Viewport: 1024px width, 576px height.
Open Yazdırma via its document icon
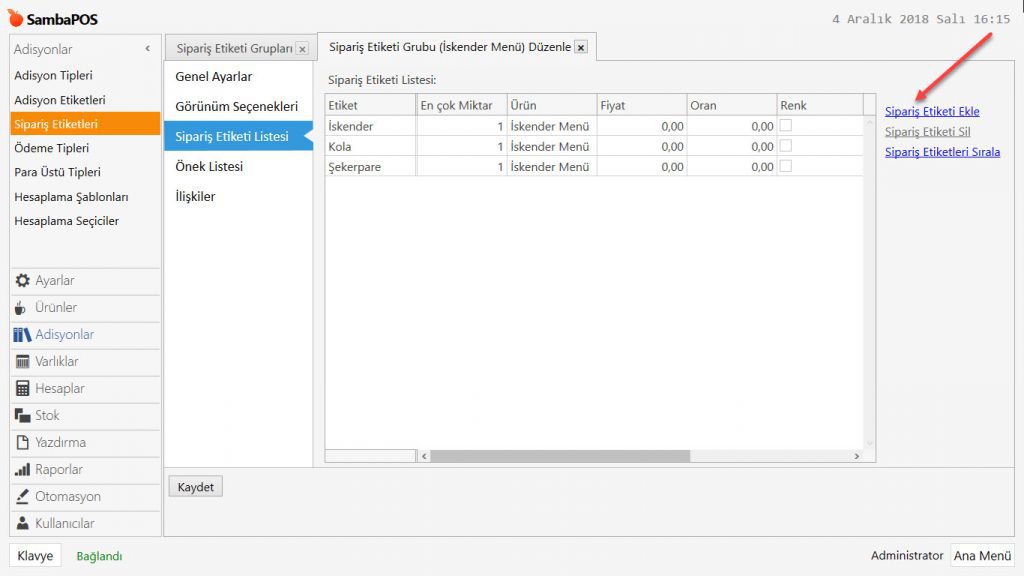(x=22, y=443)
